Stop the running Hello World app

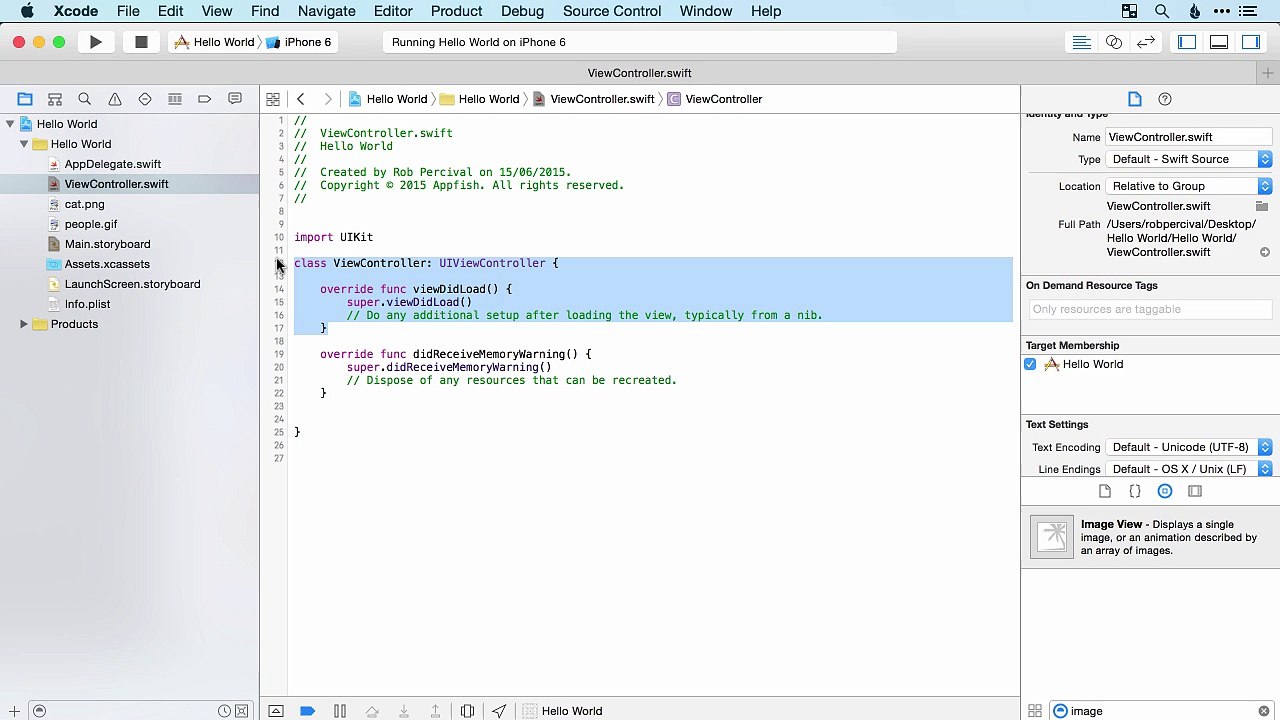point(141,42)
